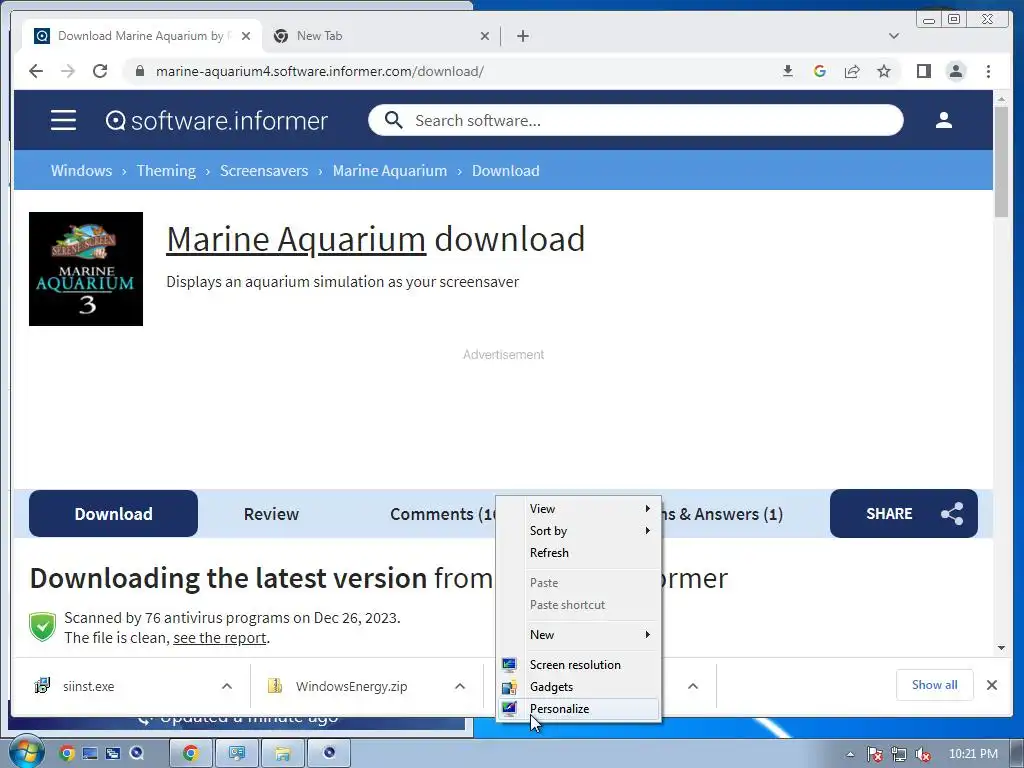The height and width of the screenshot is (768, 1024).
Task: Expand the View submenu
Action: tap(579, 509)
